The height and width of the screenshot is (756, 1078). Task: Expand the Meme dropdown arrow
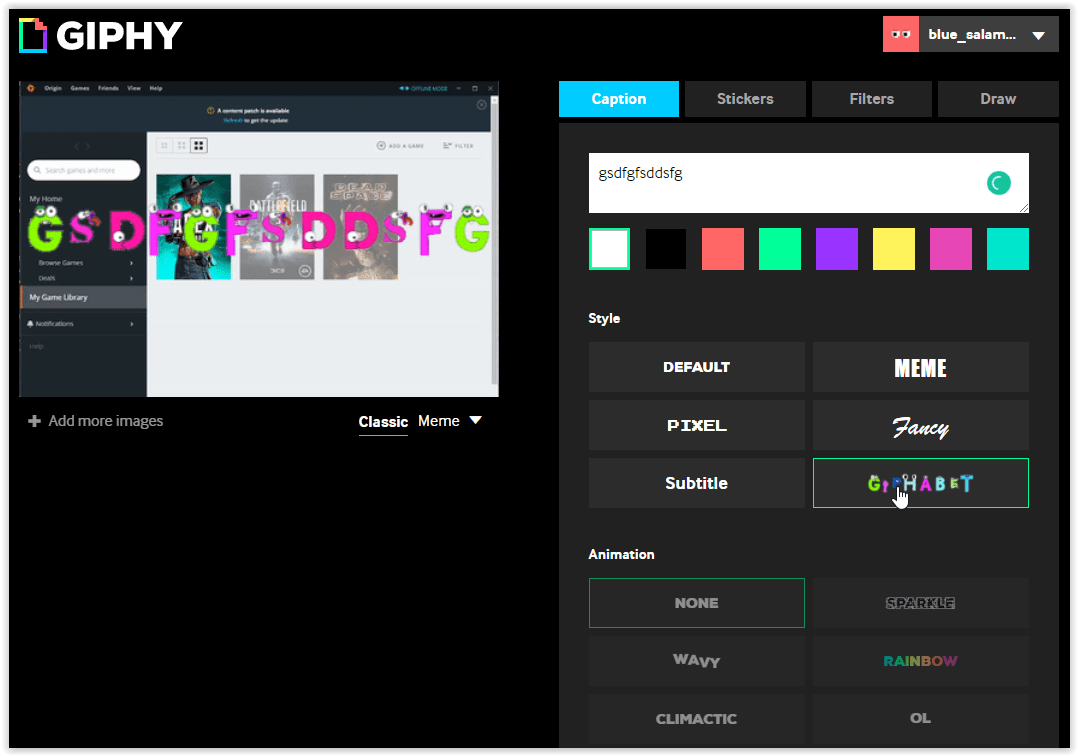[476, 421]
